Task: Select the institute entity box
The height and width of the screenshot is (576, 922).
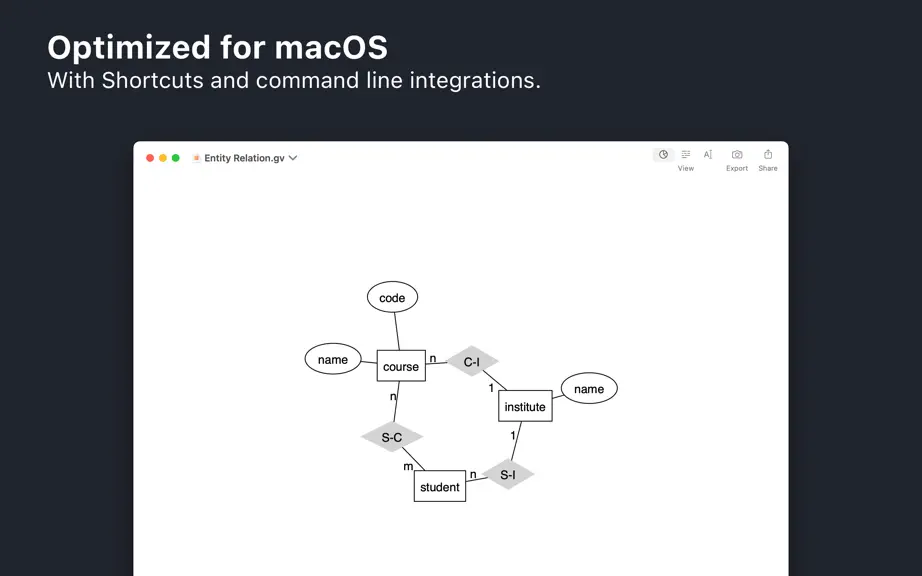Action: pyautogui.click(x=525, y=406)
